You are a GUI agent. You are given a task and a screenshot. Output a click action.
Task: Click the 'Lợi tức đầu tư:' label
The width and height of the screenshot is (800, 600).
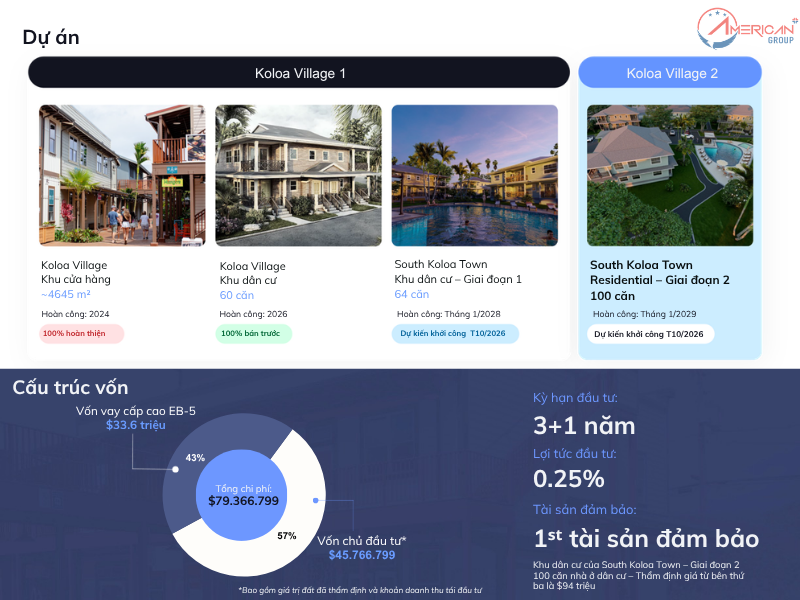pos(574,454)
